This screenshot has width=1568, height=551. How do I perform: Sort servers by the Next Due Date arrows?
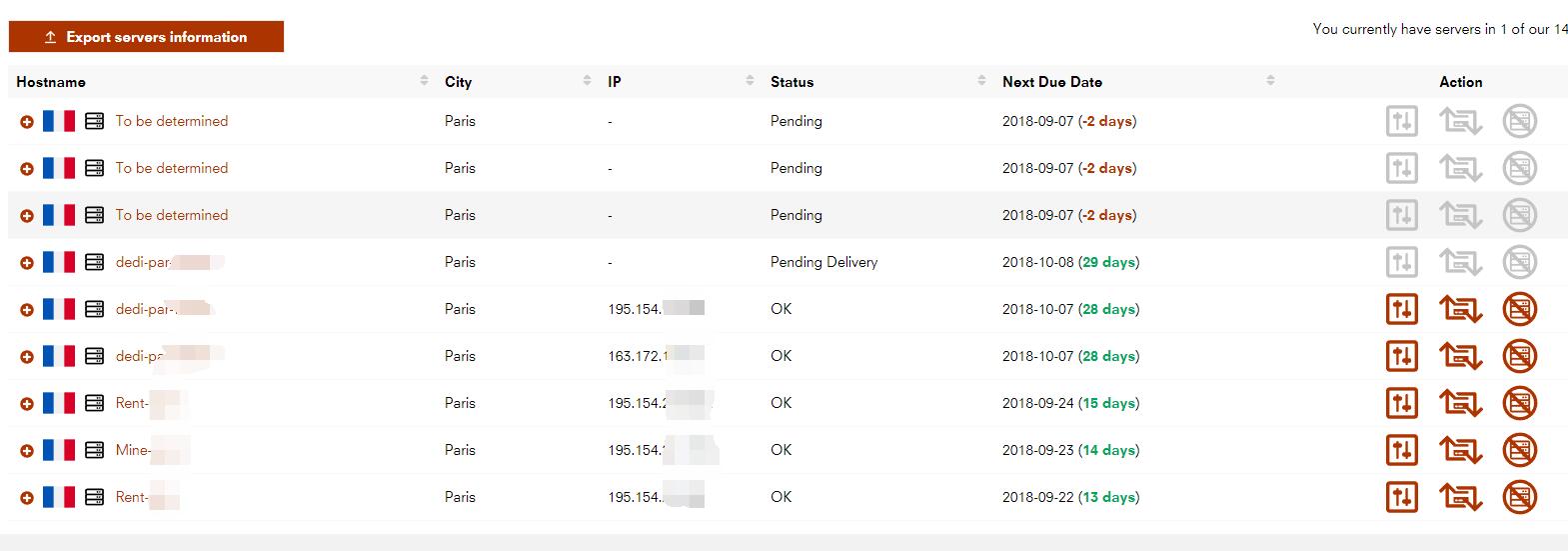[1270, 81]
